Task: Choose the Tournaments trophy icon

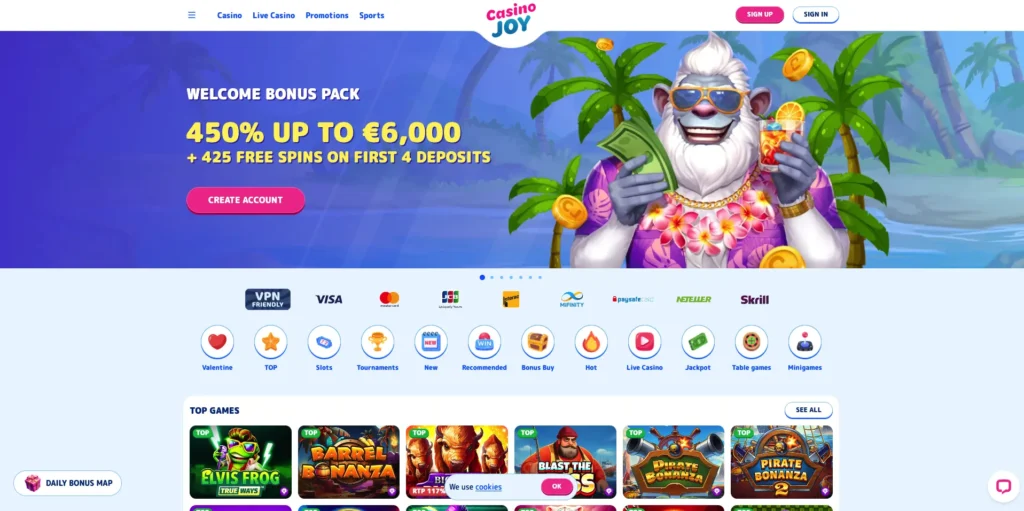Action: [x=377, y=342]
